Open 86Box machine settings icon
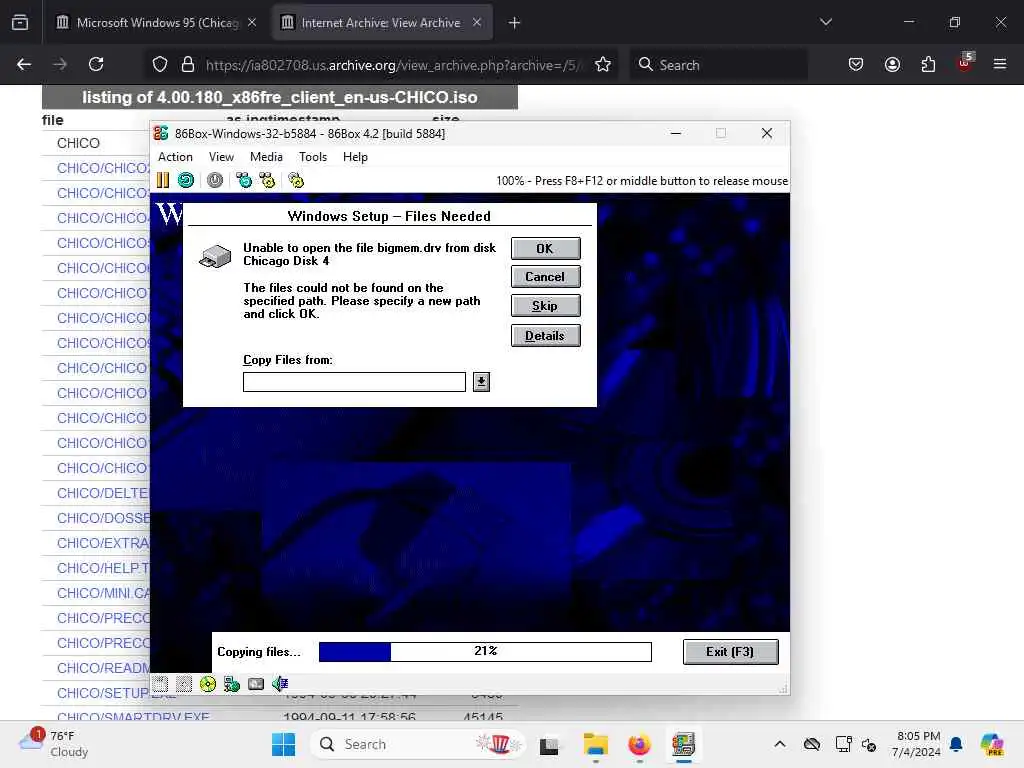Image resolution: width=1024 pixels, height=768 pixels. 296,180
